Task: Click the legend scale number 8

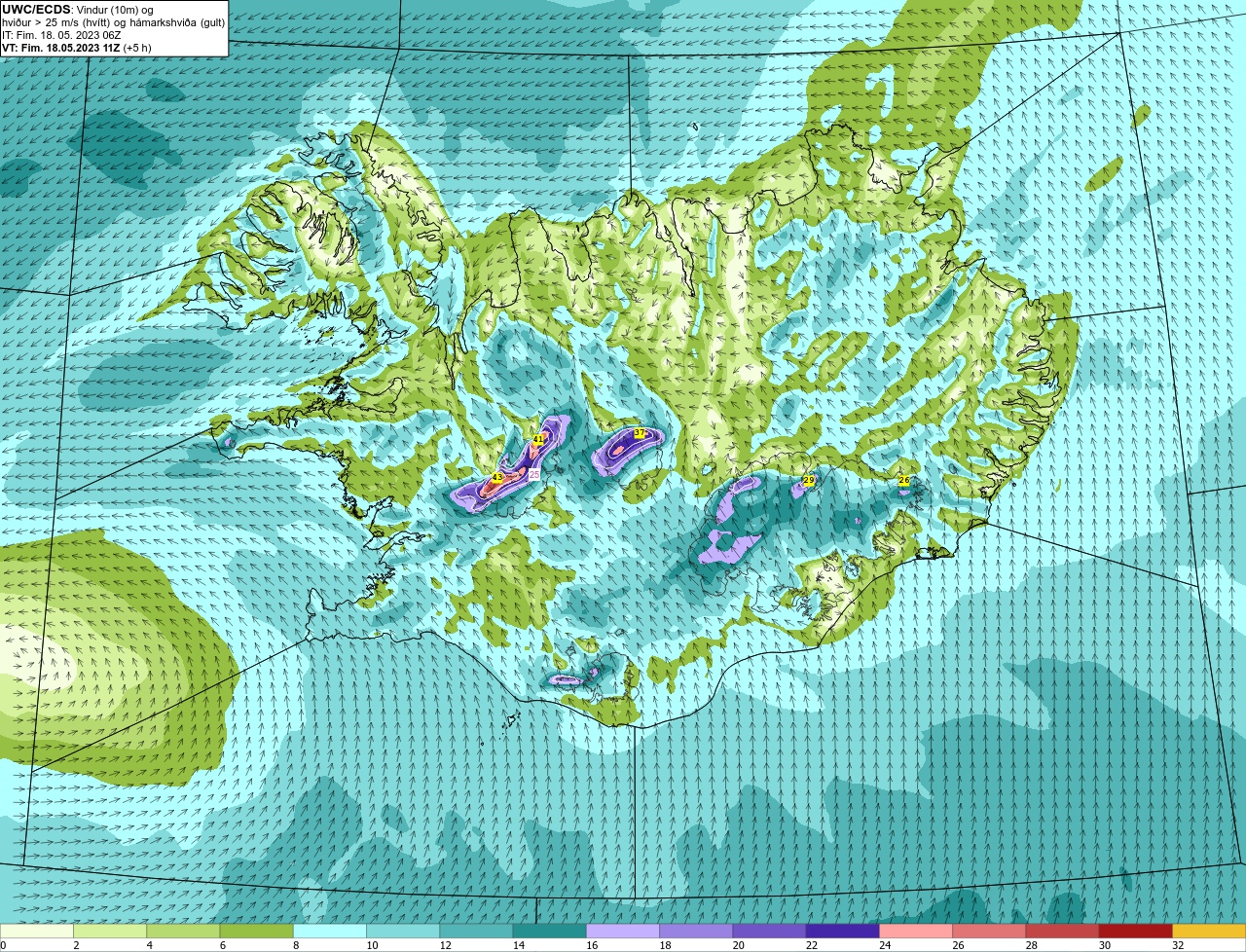Action: pyautogui.click(x=294, y=945)
